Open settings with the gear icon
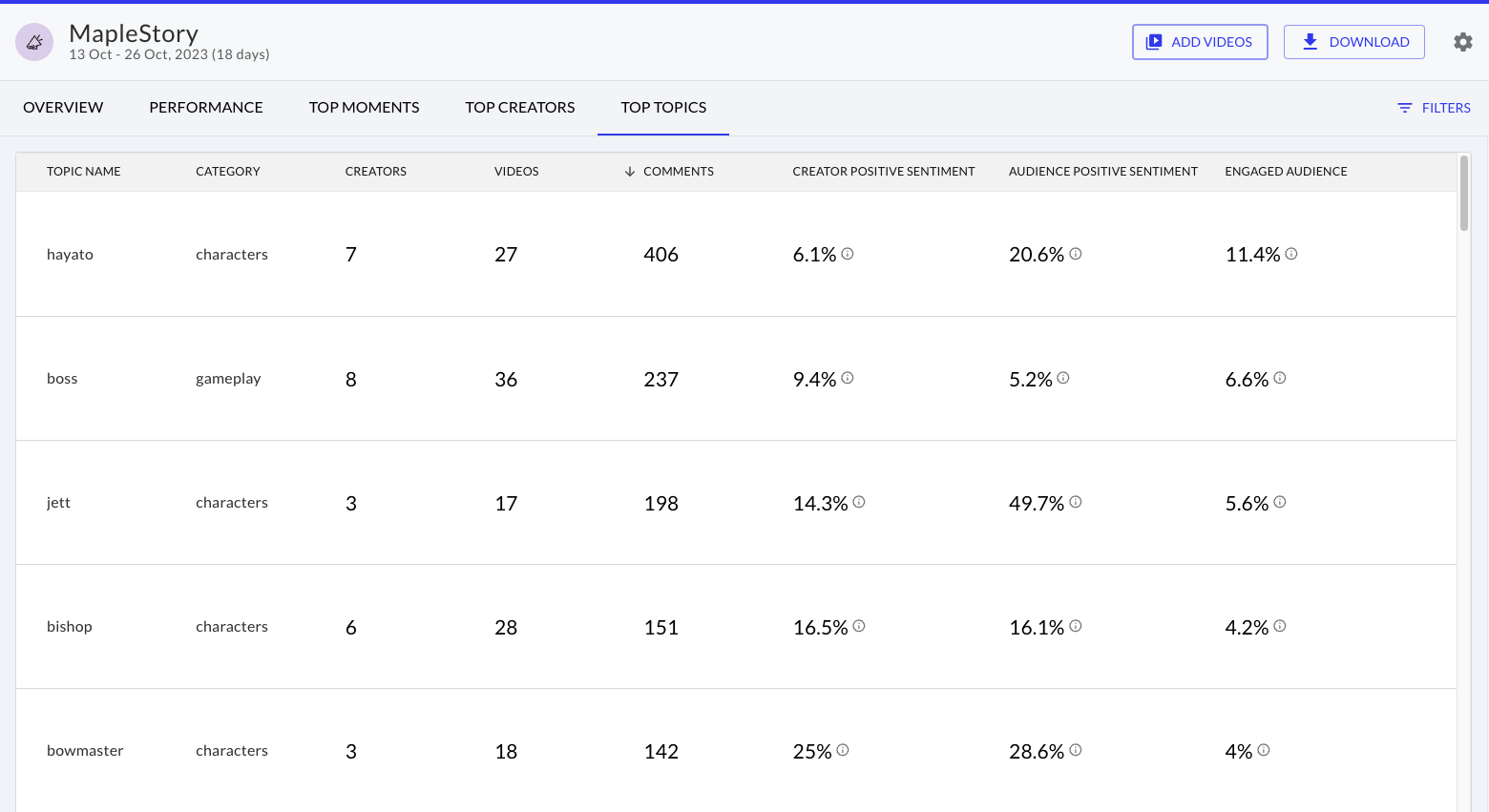This screenshot has height=812, width=1489. pyautogui.click(x=1462, y=42)
